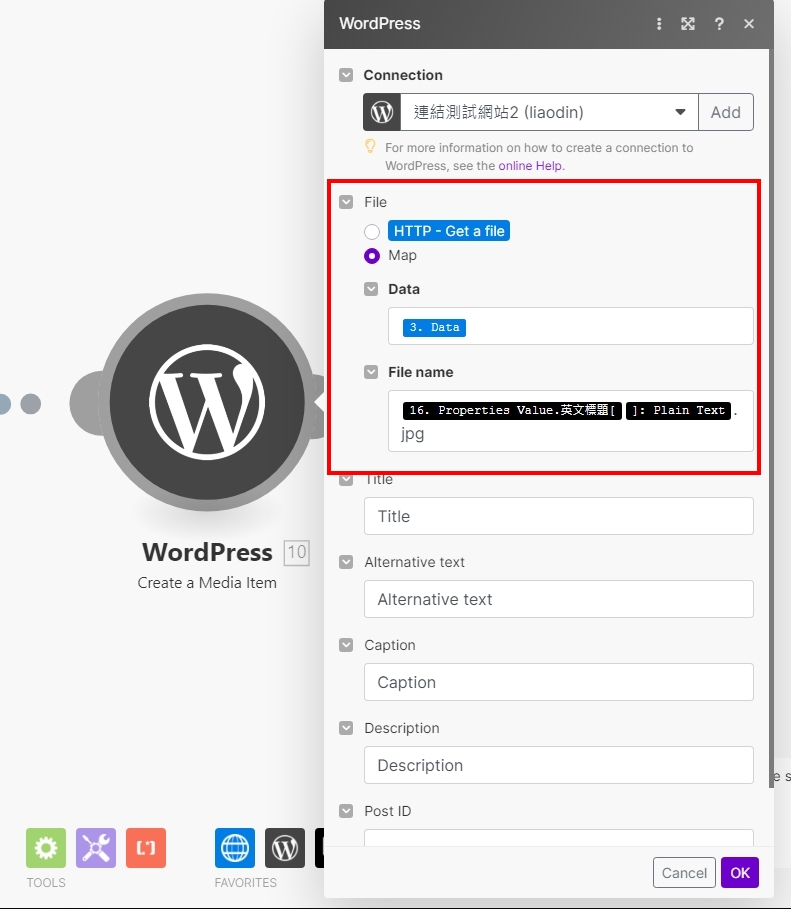Toggle the Alternative text section expander
The width and height of the screenshot is (791, 909).
pos(346,562)
